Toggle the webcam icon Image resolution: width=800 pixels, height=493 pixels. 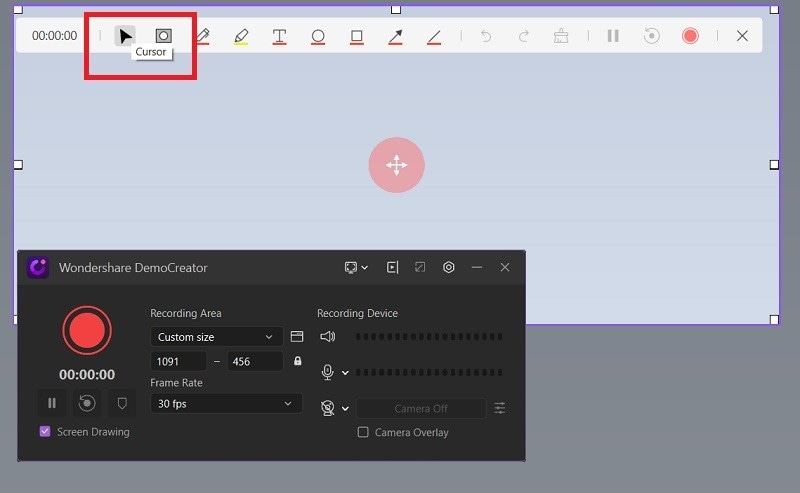click(328, 408)
